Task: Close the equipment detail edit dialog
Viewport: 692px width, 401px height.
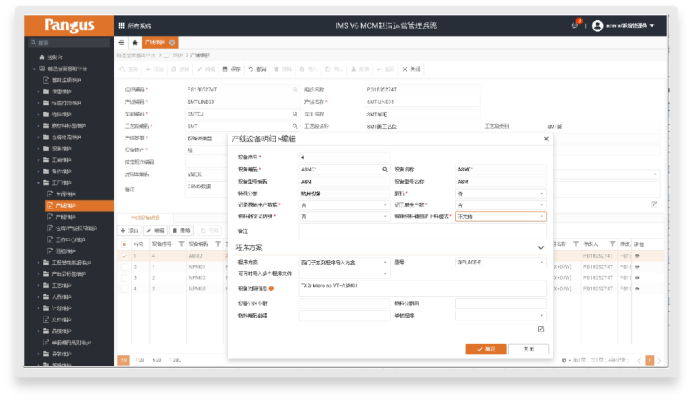Action: (544, 139)
